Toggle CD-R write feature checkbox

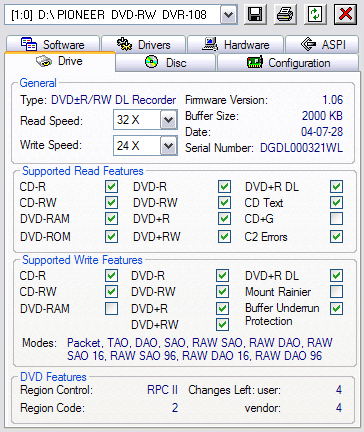pyautogui.click(x=111, y=276)
